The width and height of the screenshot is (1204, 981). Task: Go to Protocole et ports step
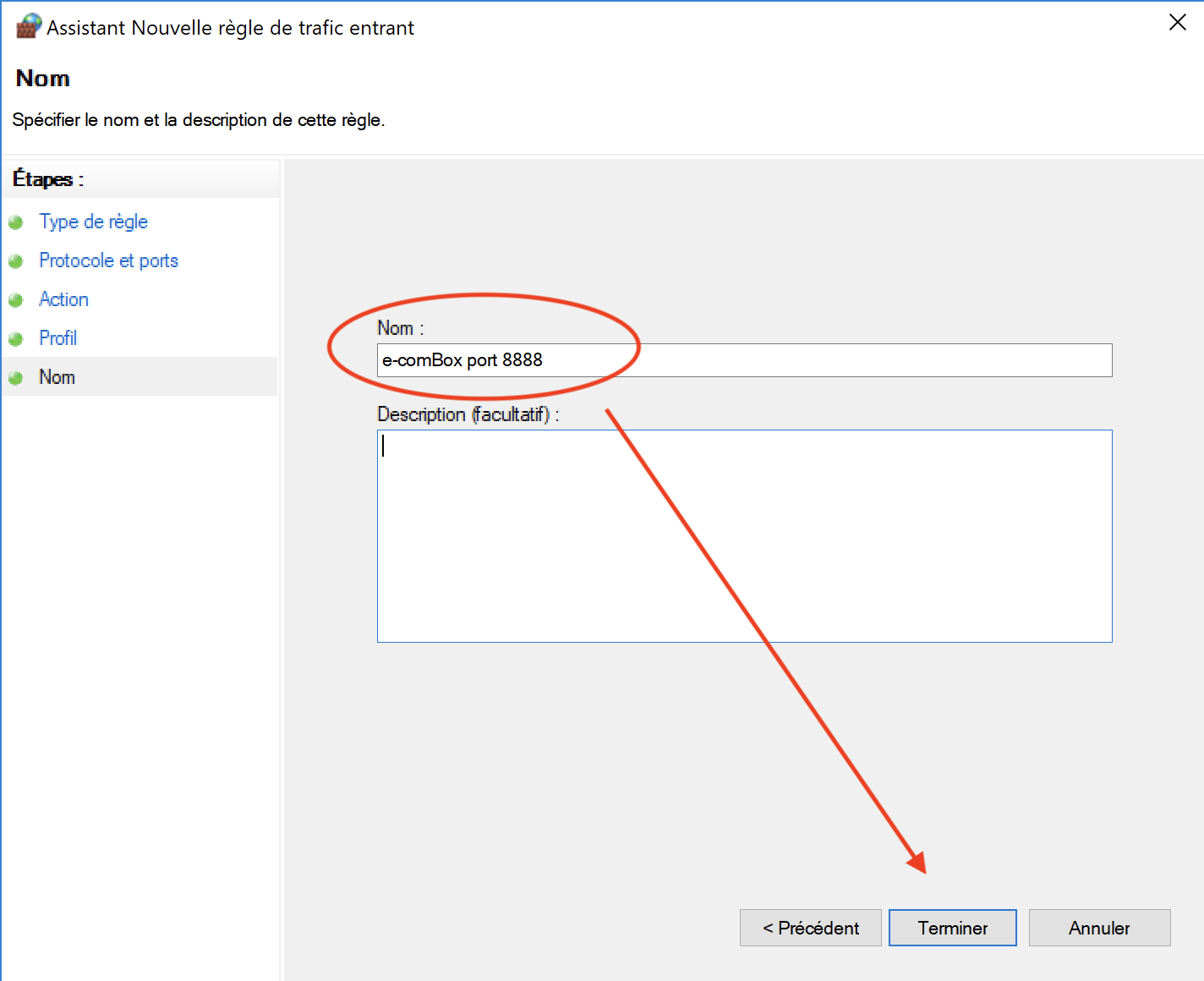pos(108,260)
